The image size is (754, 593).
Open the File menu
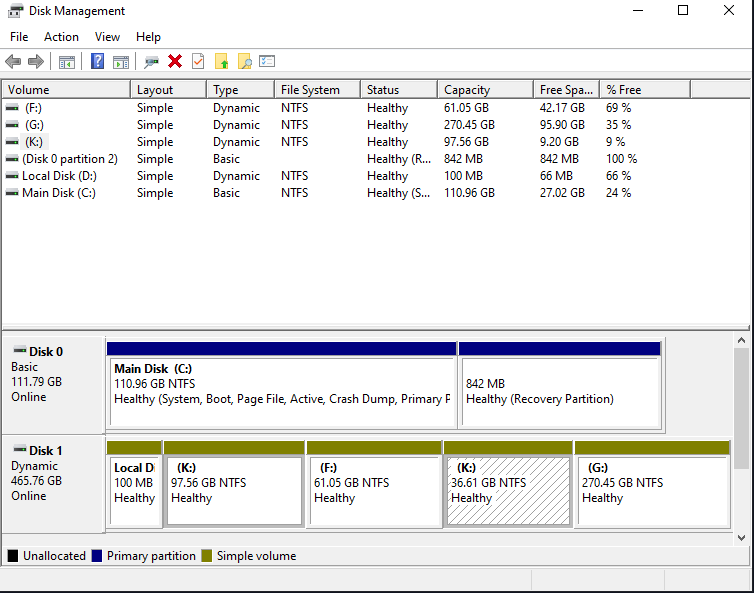coord(19,37)
